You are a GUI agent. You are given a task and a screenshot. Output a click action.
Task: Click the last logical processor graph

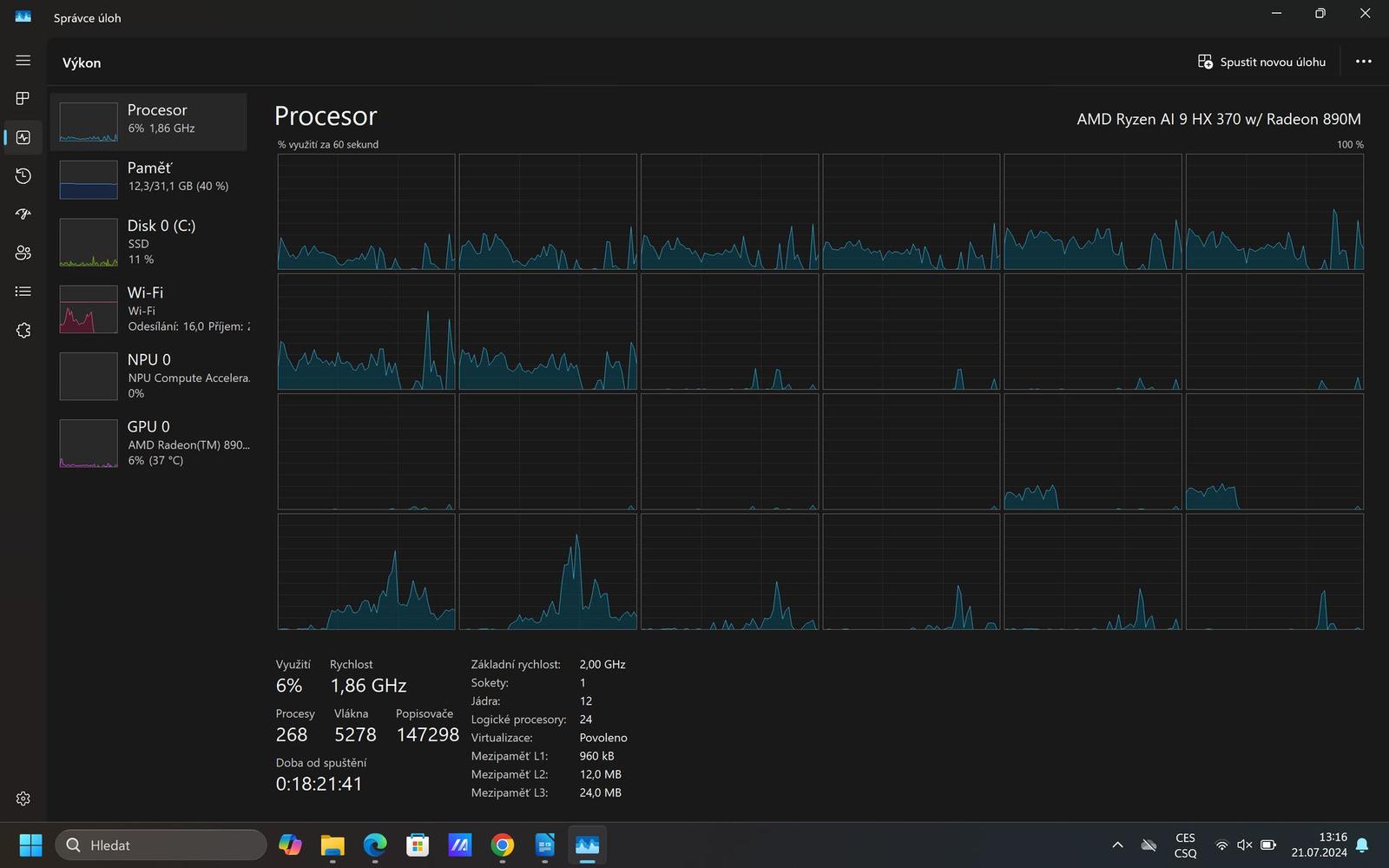[x=1274, y=571]
